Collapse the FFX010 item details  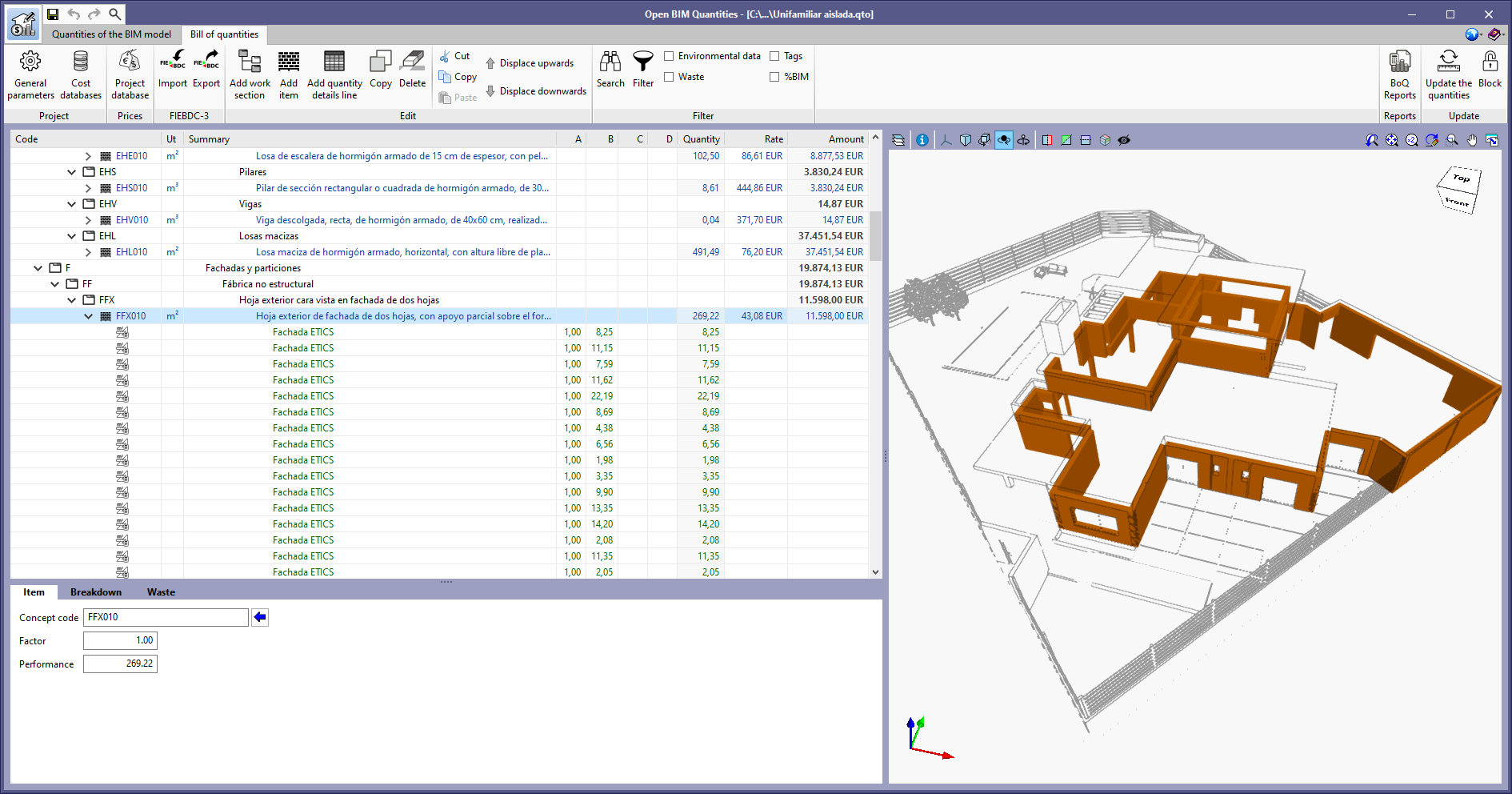88,316
